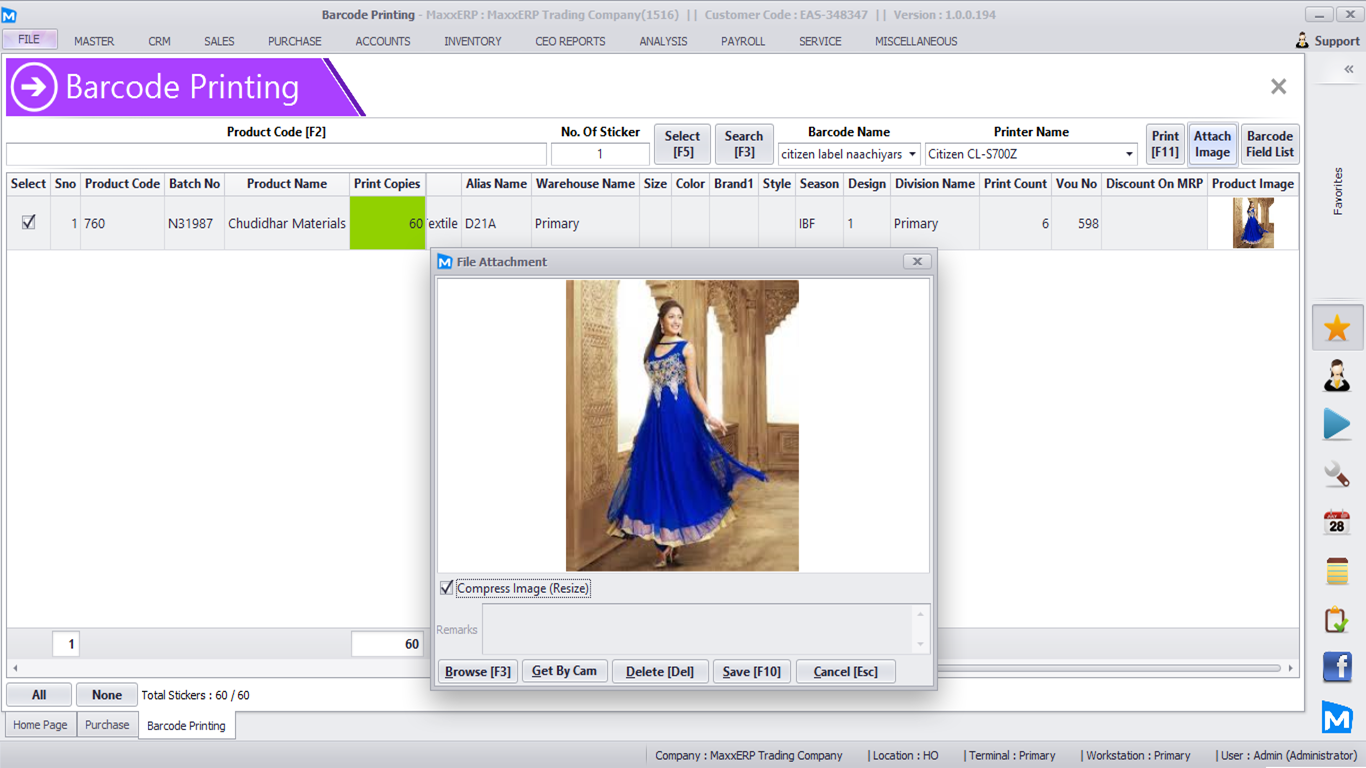
Task: Open the Printer Name dropdown list
Action: [x=1129, y=154]
